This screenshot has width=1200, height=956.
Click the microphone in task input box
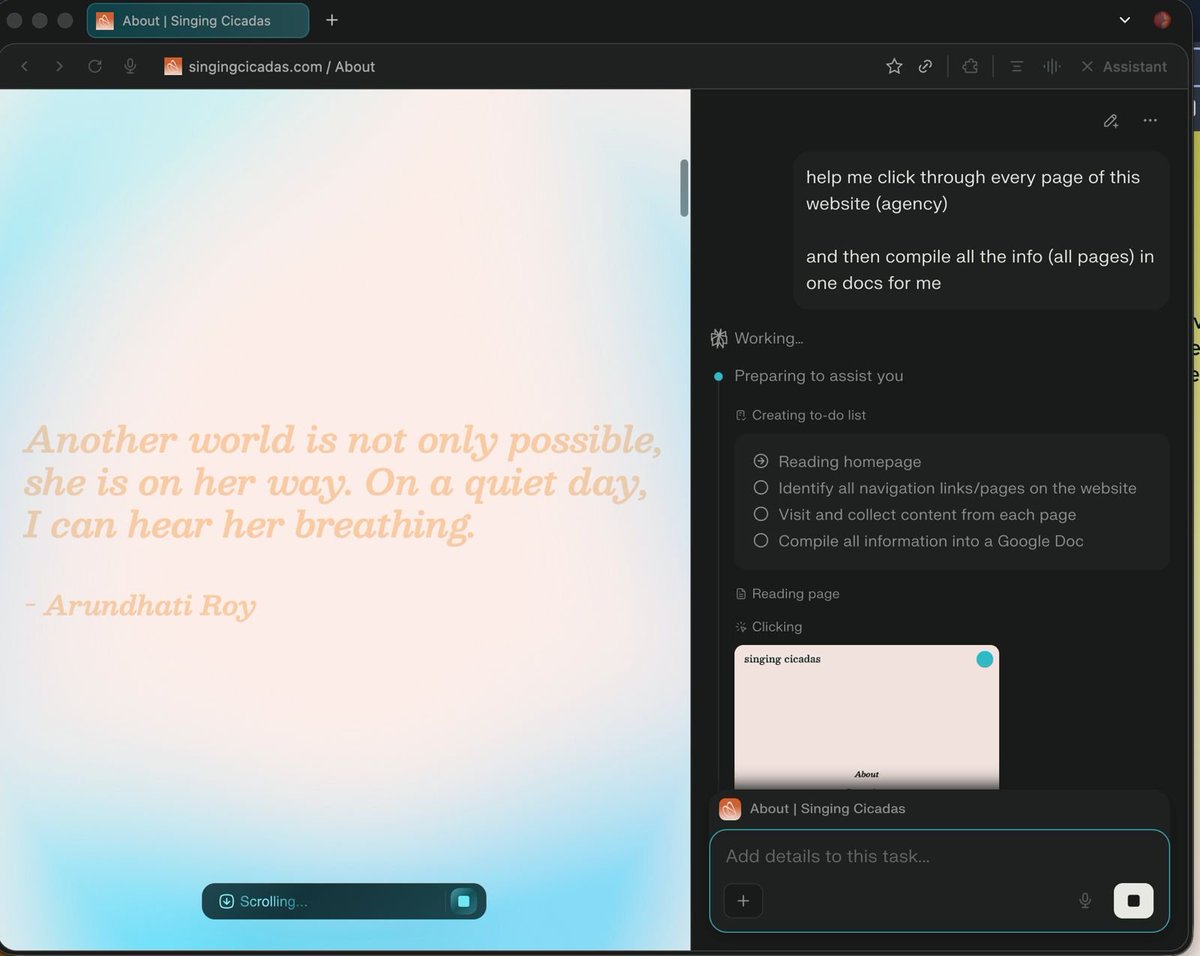1085,901
